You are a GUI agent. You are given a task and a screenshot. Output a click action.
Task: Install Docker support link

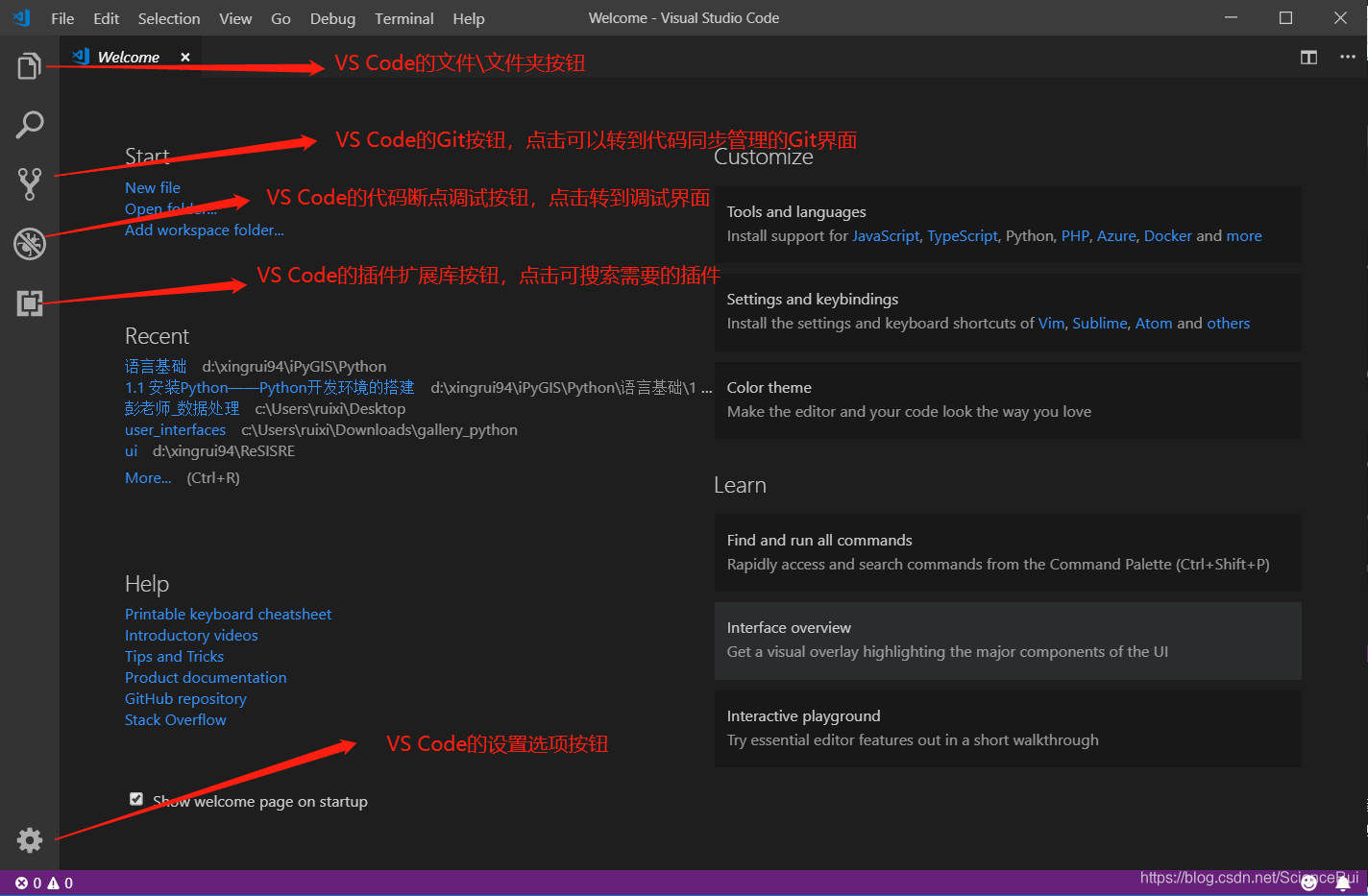click(1168, 235)
